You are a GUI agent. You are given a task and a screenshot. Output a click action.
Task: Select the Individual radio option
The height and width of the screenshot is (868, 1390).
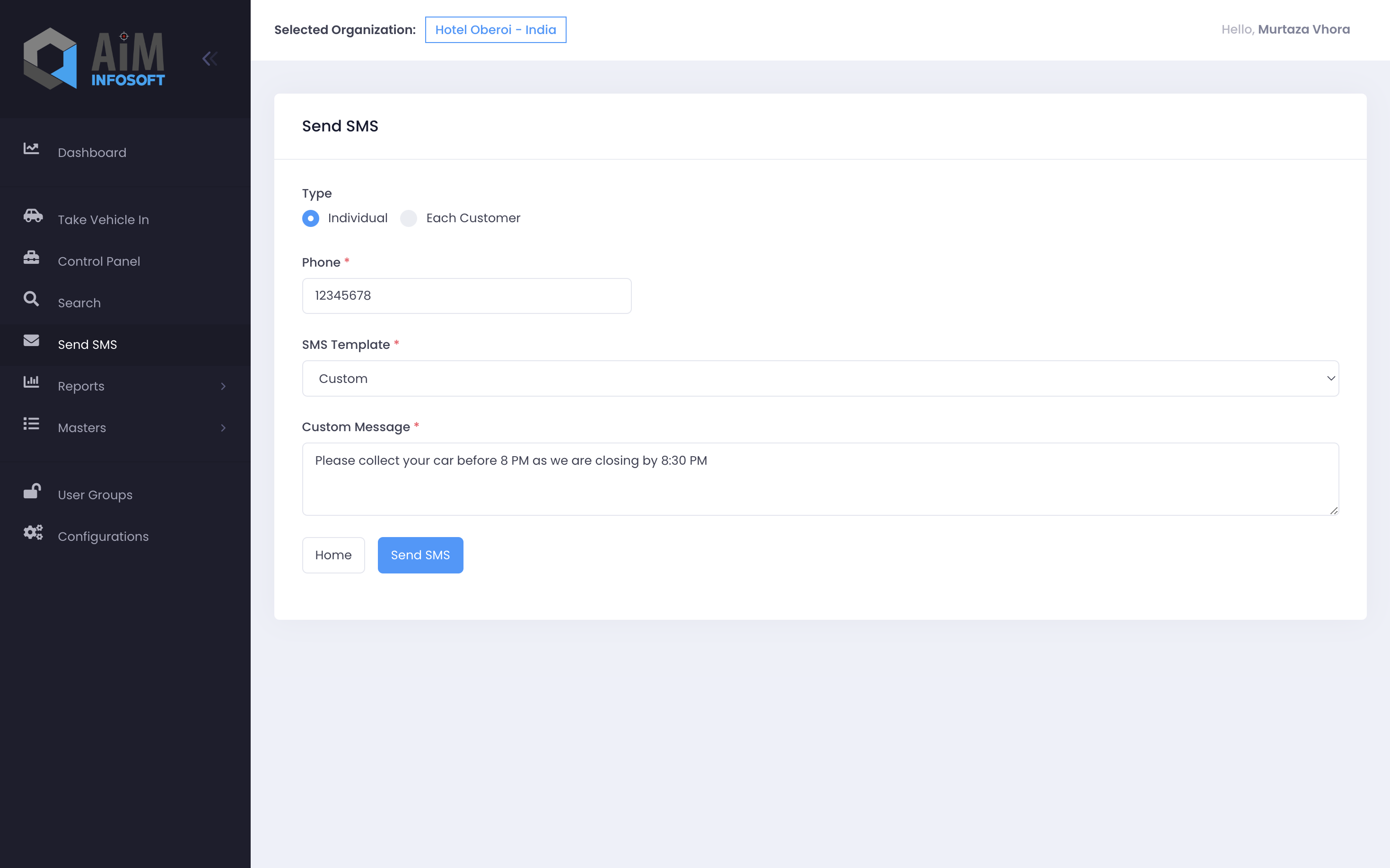coord(311,218)
